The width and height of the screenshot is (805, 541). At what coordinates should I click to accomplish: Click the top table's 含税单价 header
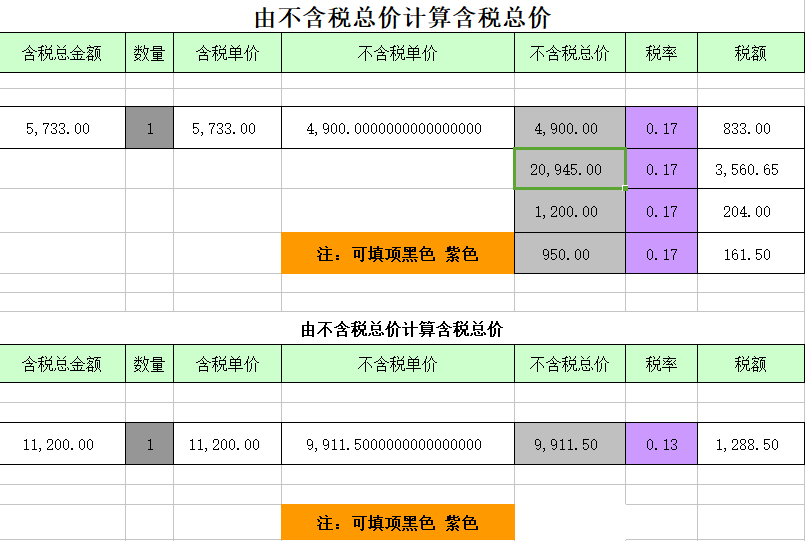227,53
